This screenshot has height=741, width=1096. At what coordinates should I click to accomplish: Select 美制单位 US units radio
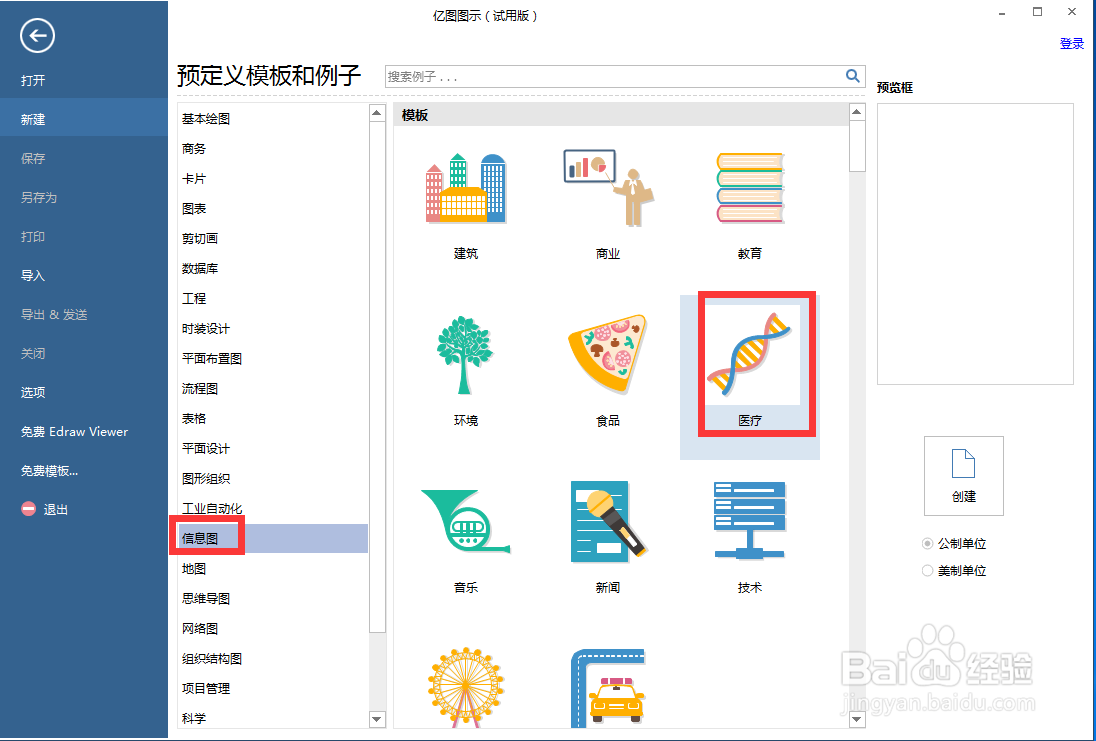(928, 570)
